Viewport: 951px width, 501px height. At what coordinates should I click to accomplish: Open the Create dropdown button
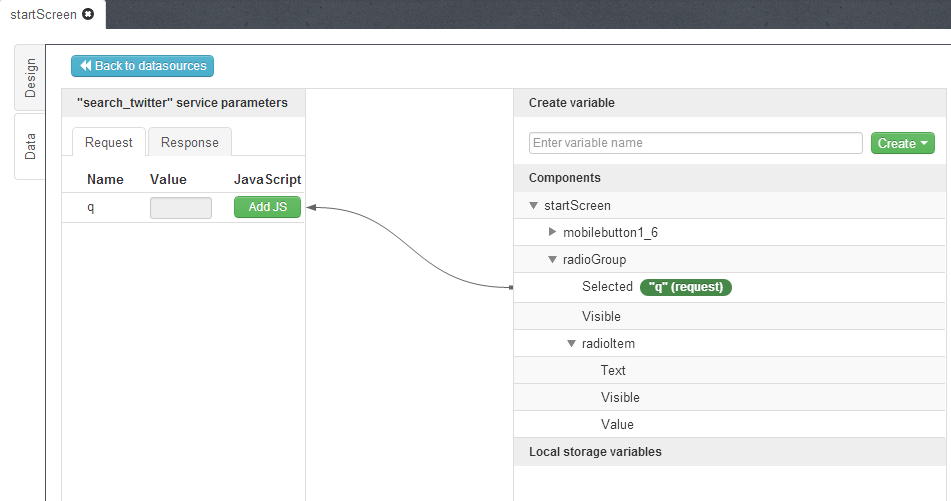pyautogui.click(x=903, y=143)
